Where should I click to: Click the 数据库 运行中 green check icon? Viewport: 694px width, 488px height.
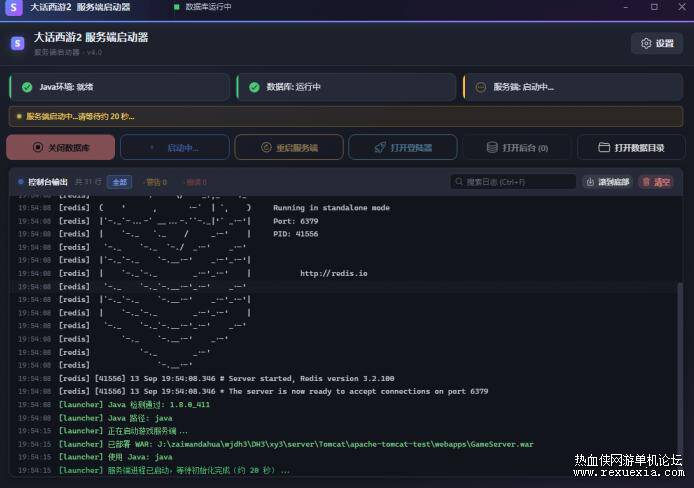(x=254, y=87)
